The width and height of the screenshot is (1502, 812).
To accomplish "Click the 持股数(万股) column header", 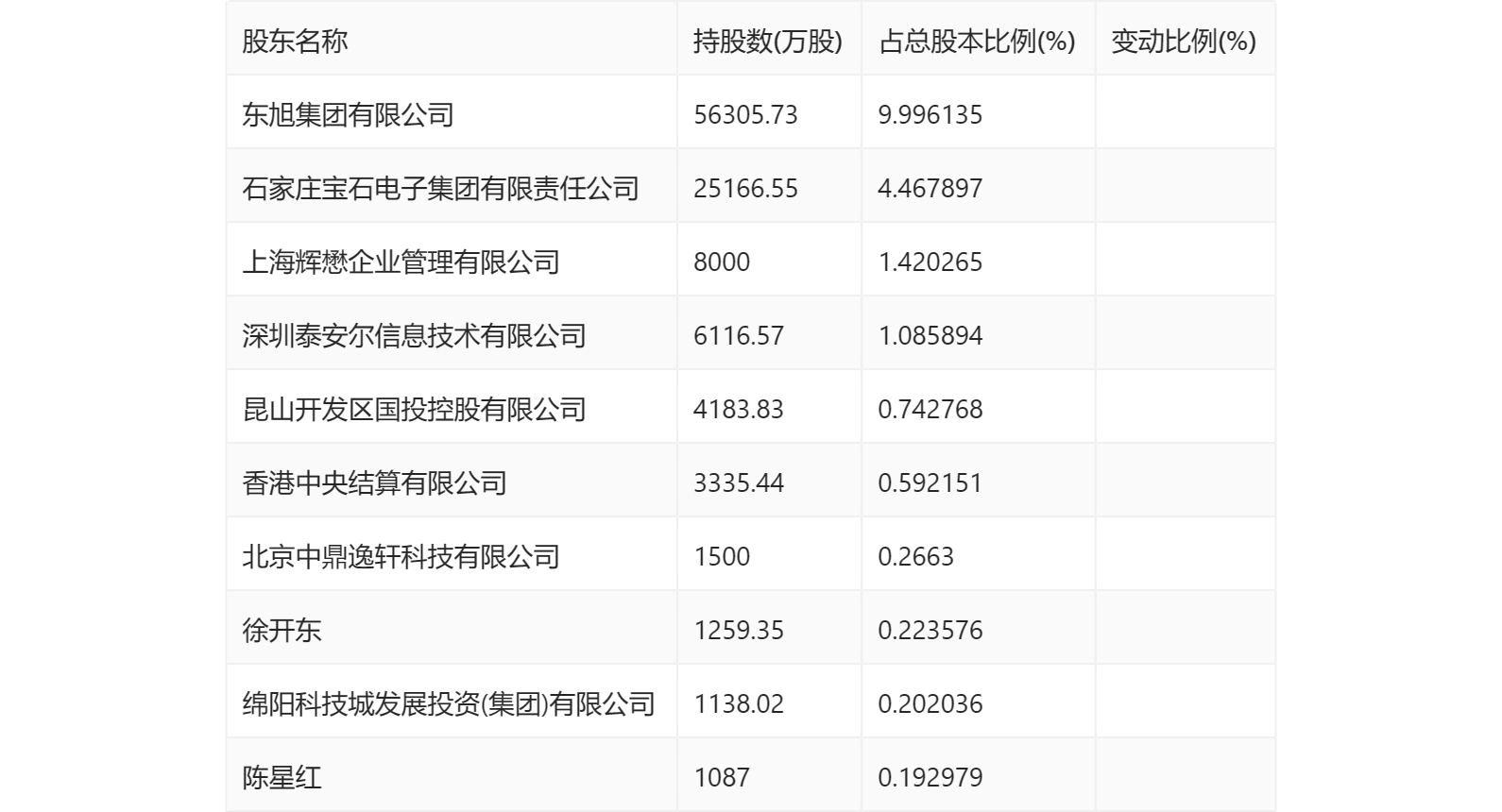I will point(768,42).
